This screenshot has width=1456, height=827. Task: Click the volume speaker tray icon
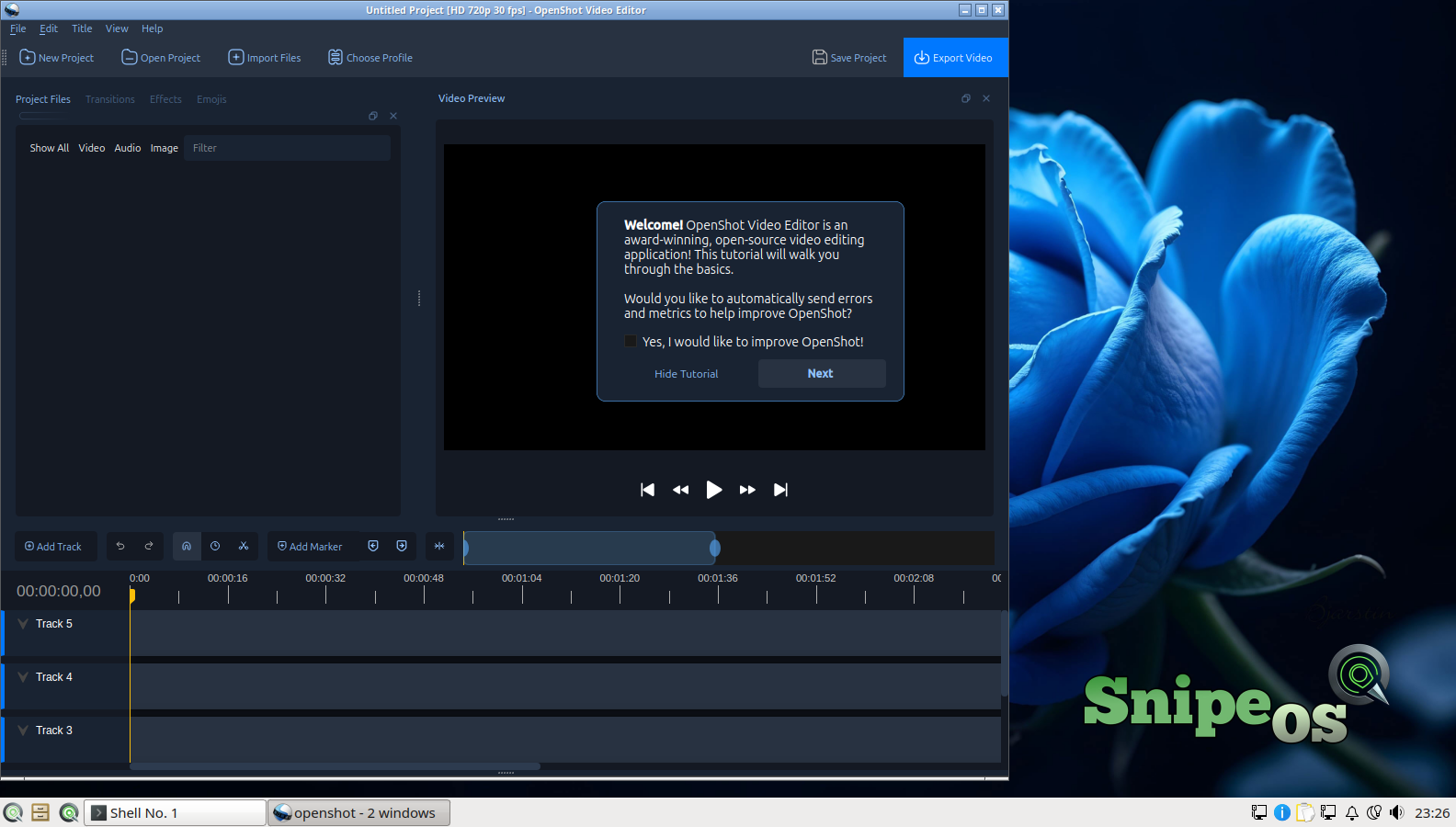tap(1397, 812)
